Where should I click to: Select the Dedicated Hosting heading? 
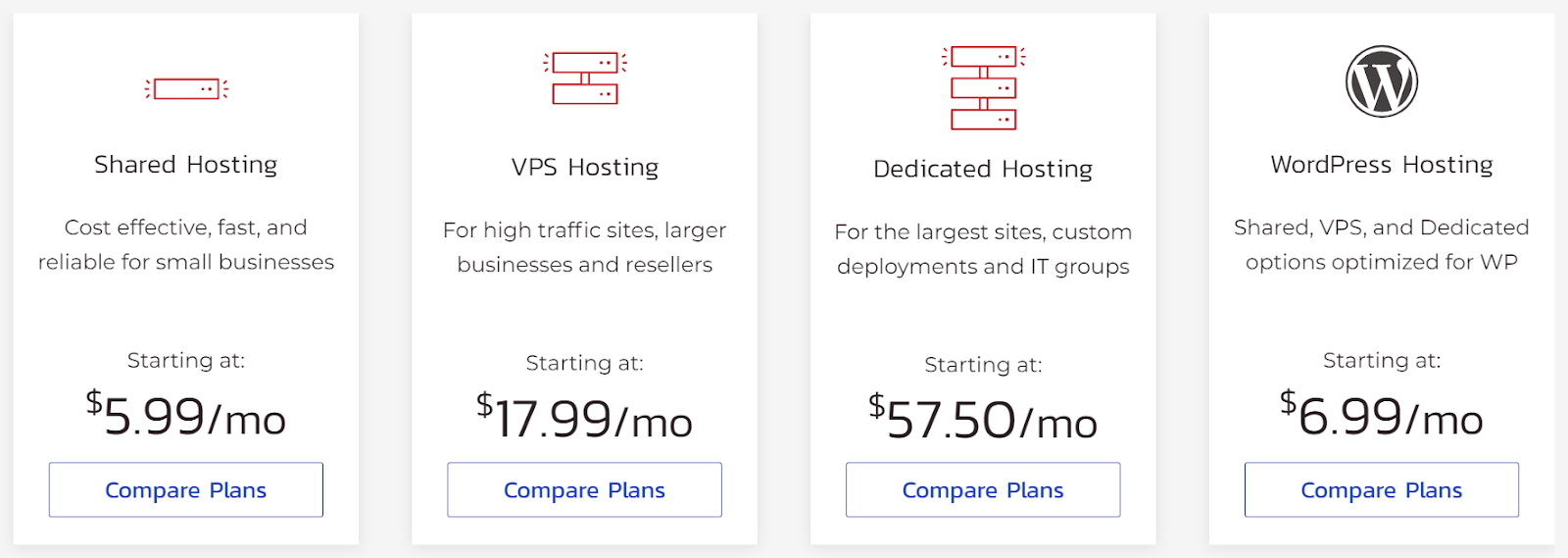click(983, 169)
